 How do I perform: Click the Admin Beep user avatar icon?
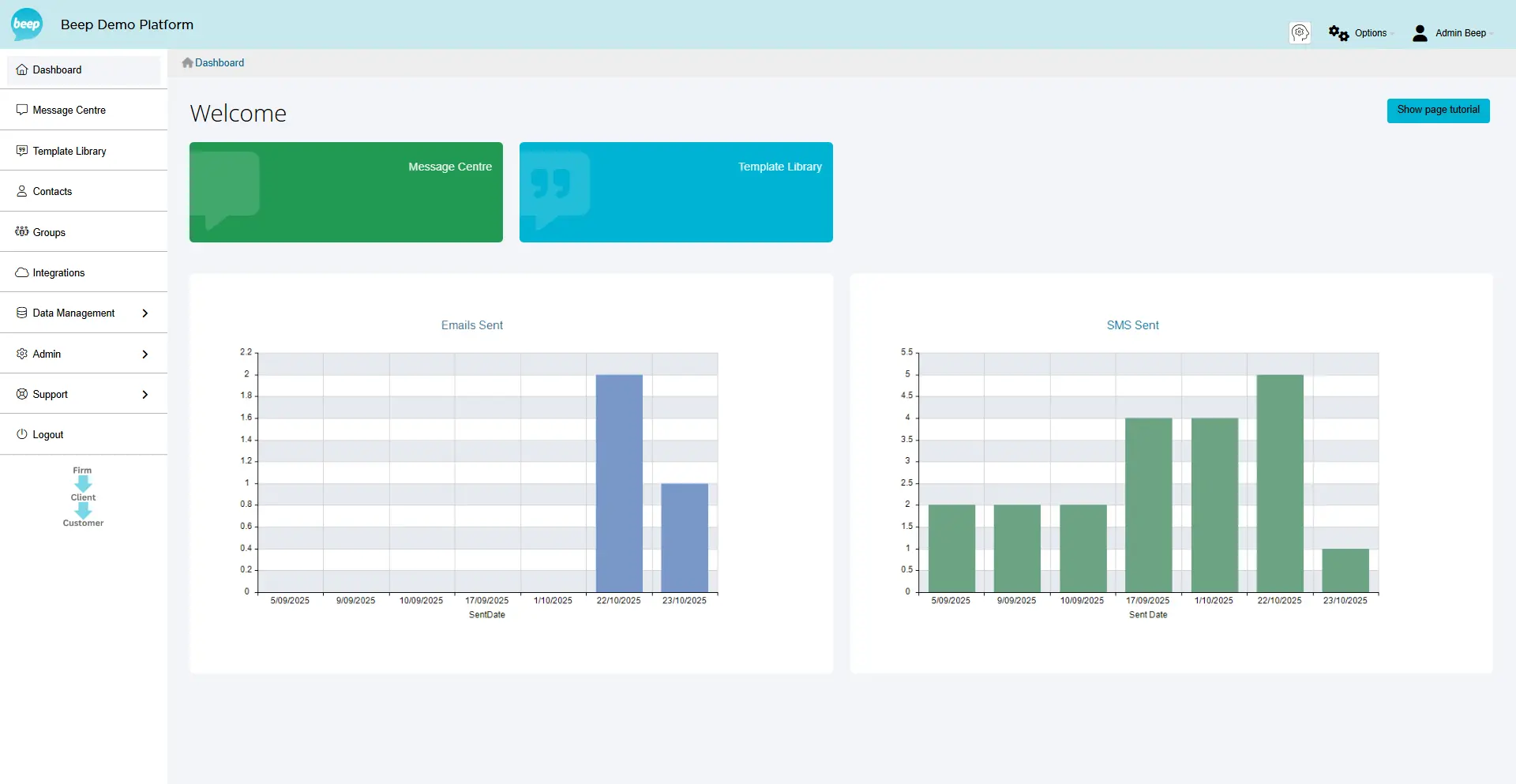pos(1419,32)
